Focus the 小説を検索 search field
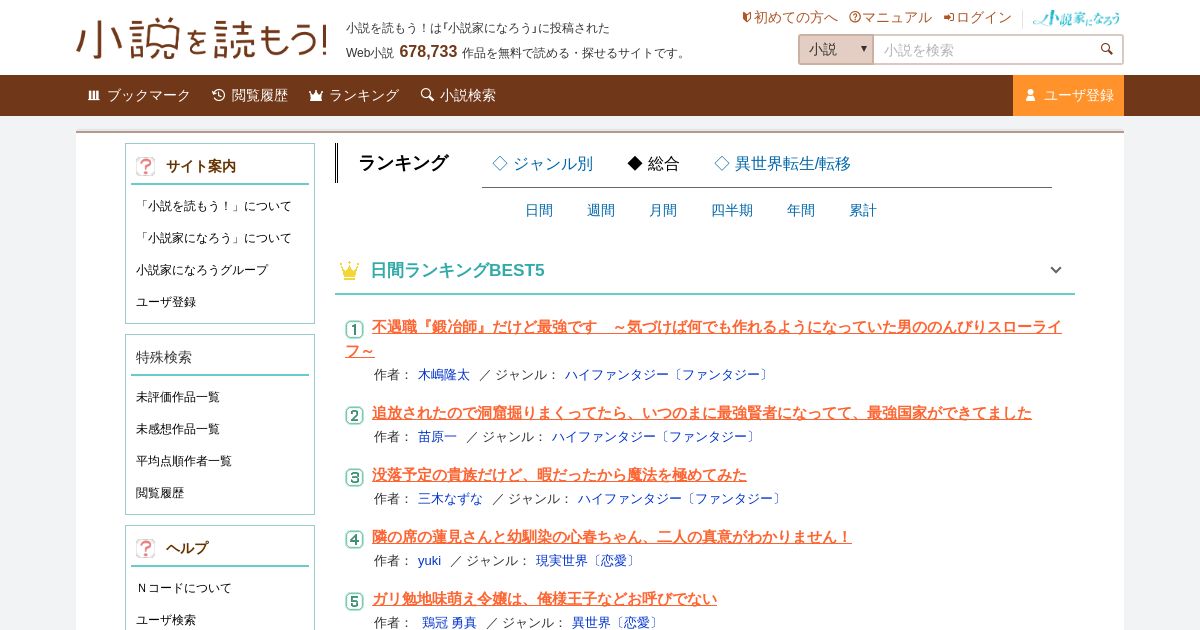Viewport: 1200px width, 630px height. (x=985, y=49)
